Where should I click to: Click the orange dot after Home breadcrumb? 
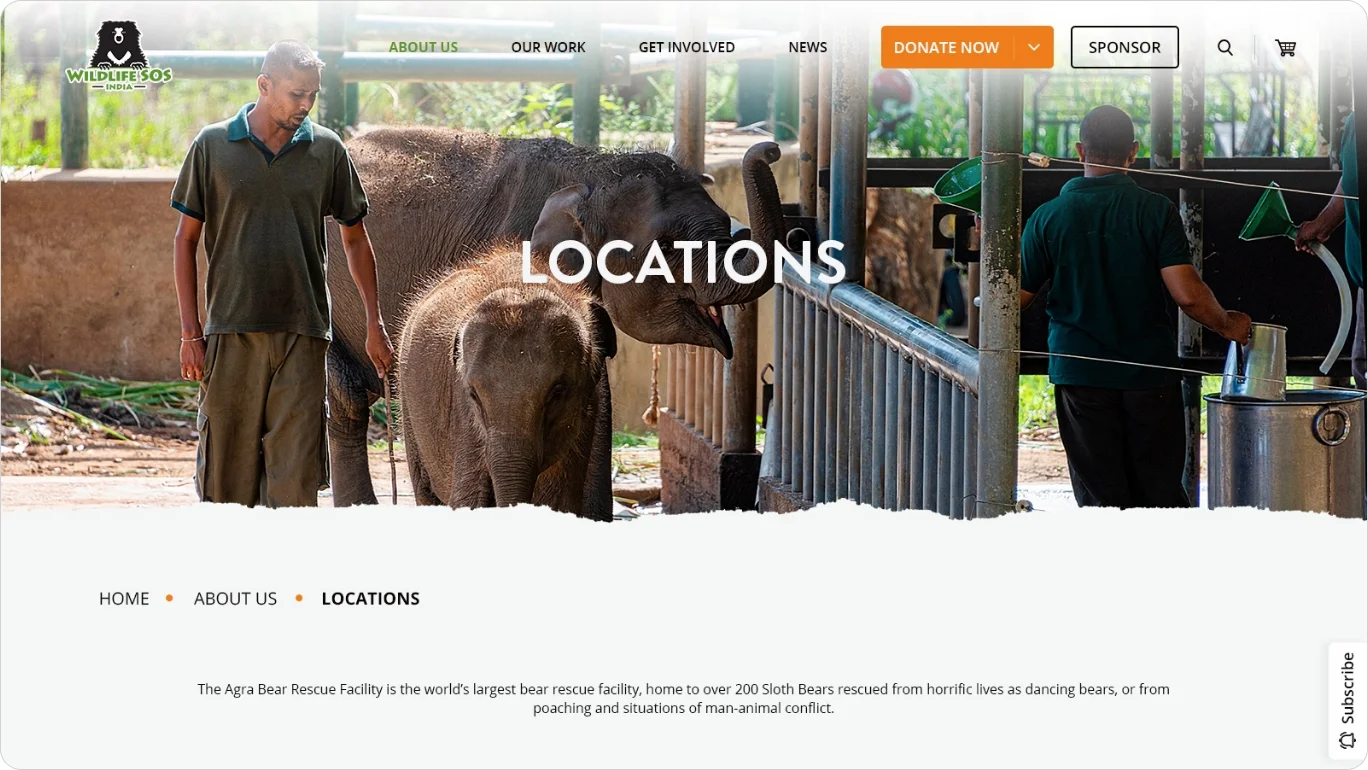(x=169, y=598)
